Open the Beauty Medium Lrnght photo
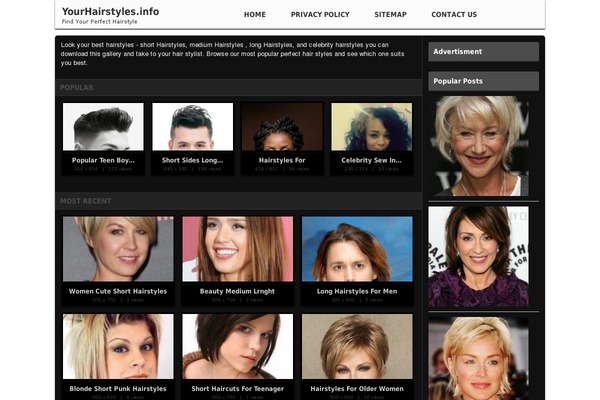Image resolution: width=600 pixels, height=400 pixels. (238, 249)
